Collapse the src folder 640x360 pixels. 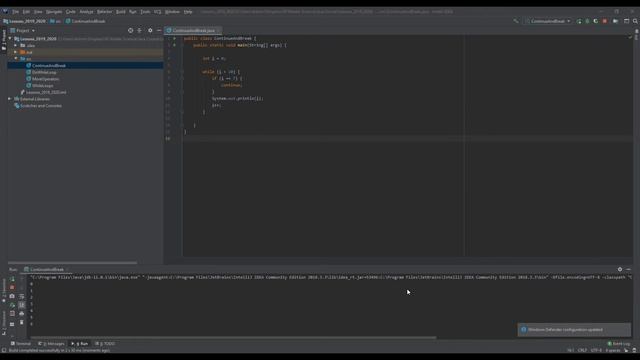(16, 58)
